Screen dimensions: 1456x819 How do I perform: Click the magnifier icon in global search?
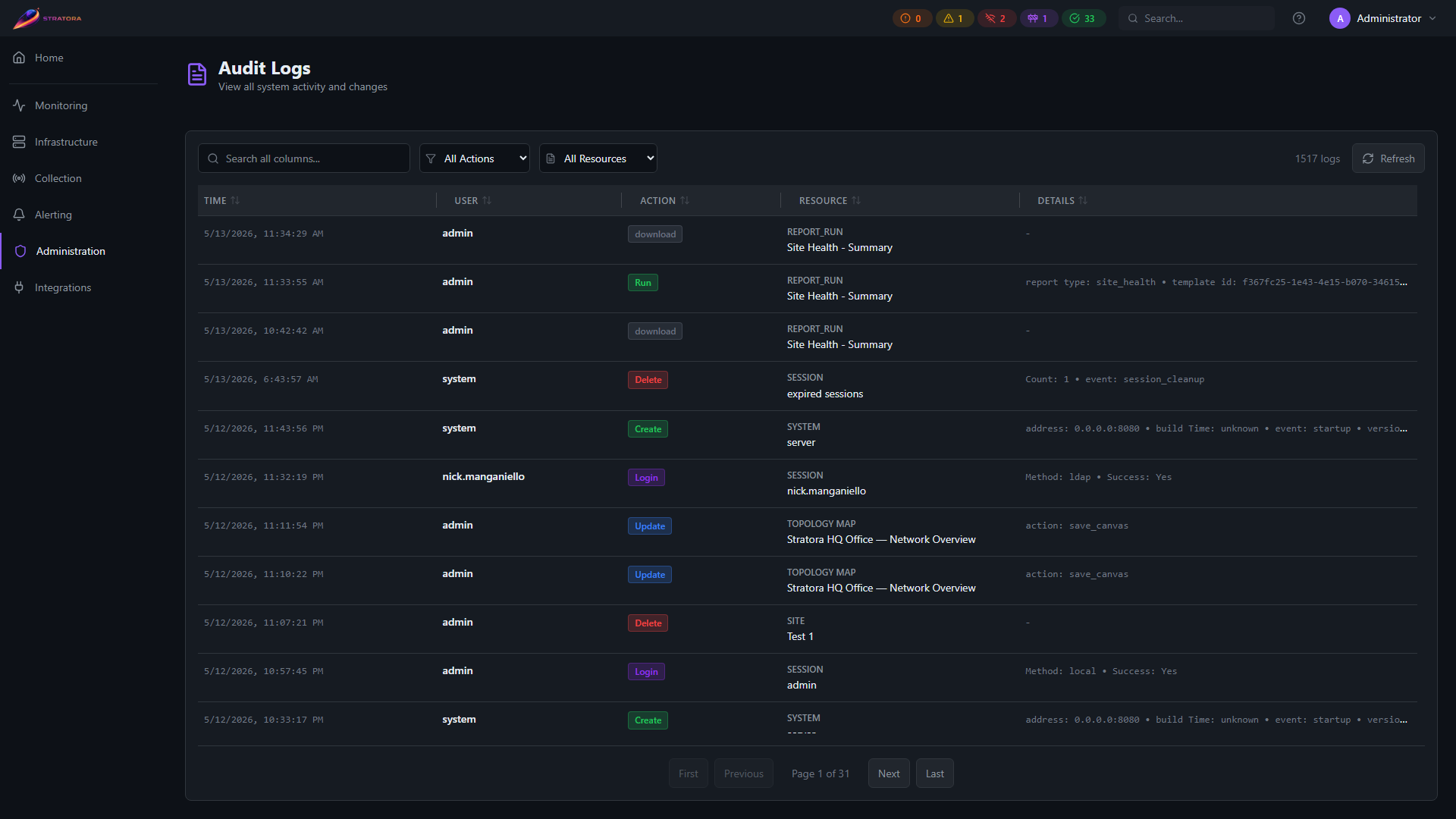1133,18
